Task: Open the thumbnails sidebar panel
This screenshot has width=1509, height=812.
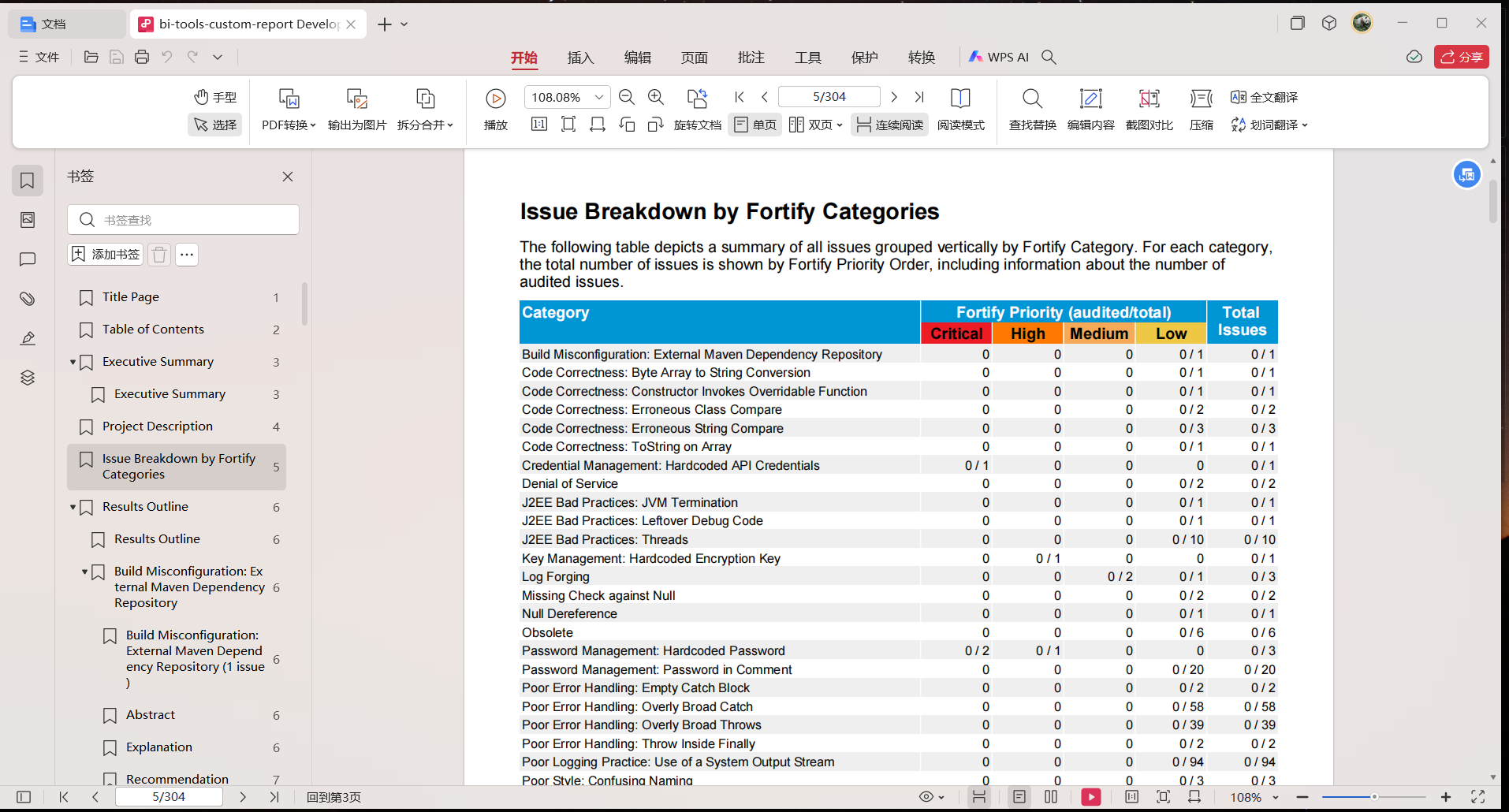Action: tap(28, 220)
